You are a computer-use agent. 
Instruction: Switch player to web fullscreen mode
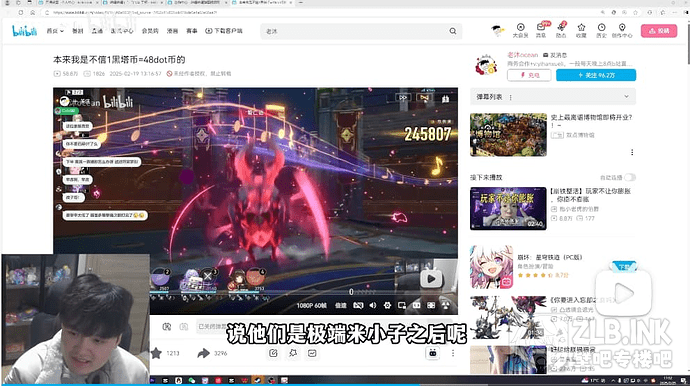coord(431,305)
